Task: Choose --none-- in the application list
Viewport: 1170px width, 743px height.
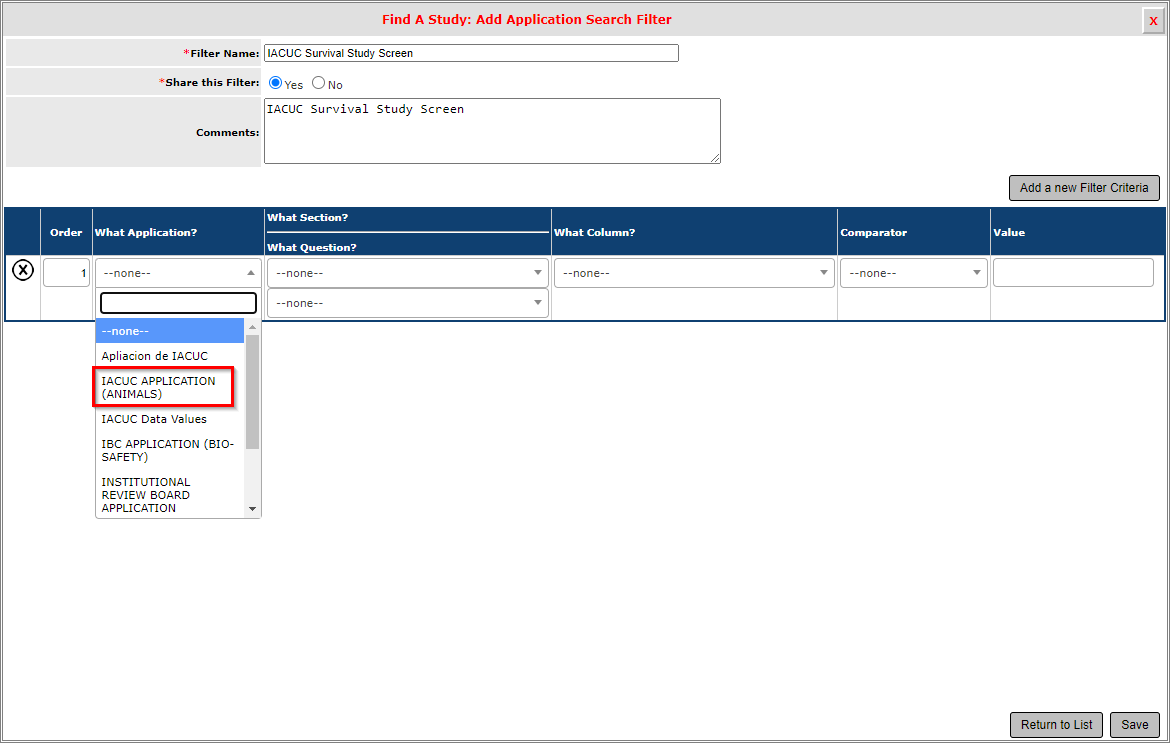Action: click(170, 331)
